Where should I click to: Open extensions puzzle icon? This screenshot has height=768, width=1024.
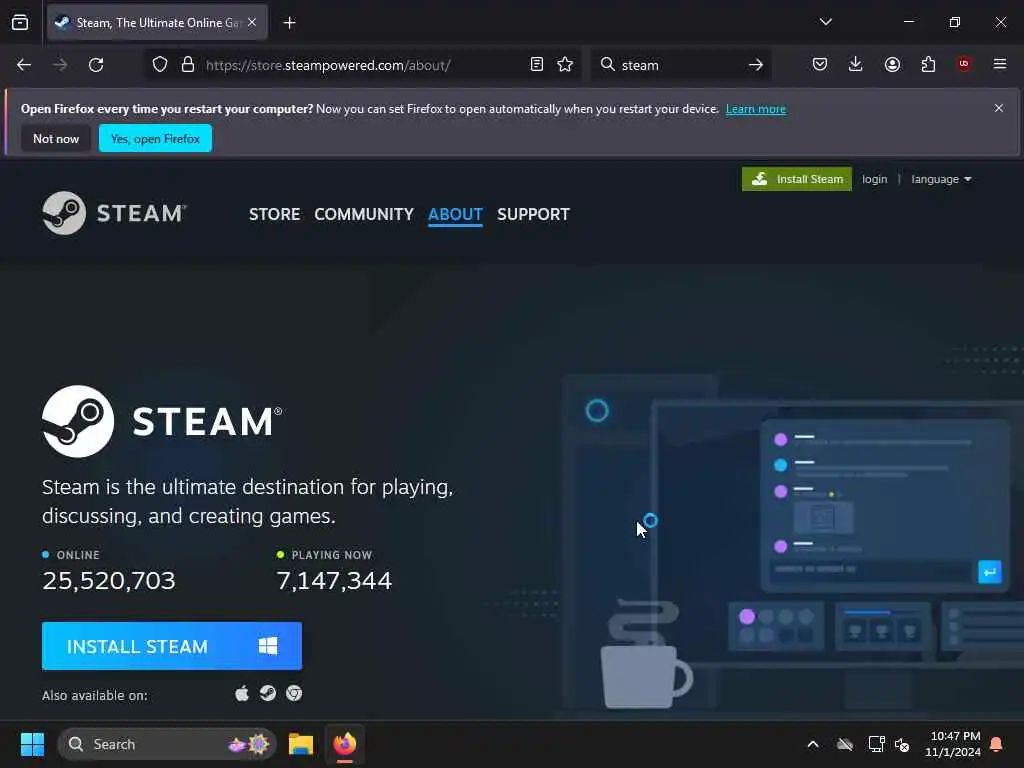[x=928, y=64]
